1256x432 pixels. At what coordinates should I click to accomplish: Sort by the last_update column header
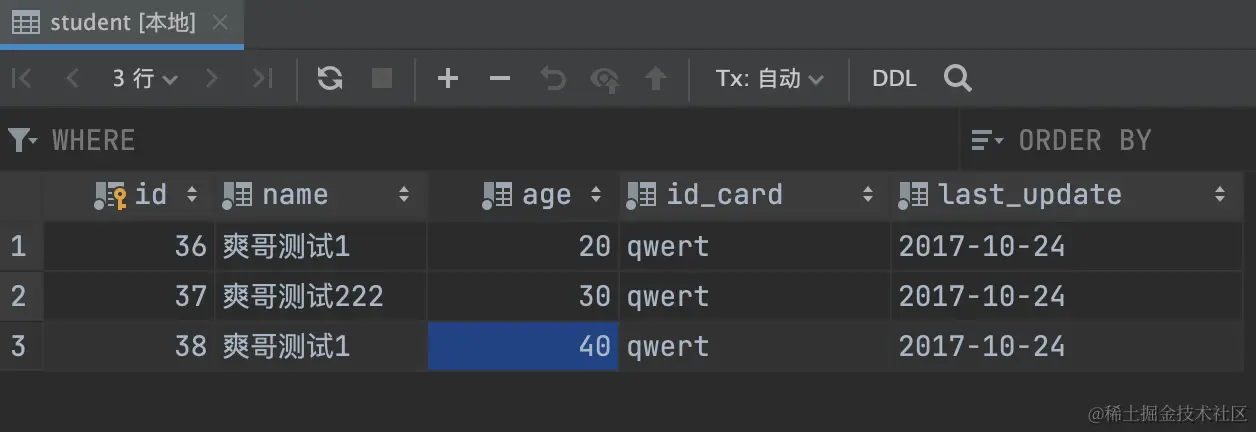tap(1030, 194)
